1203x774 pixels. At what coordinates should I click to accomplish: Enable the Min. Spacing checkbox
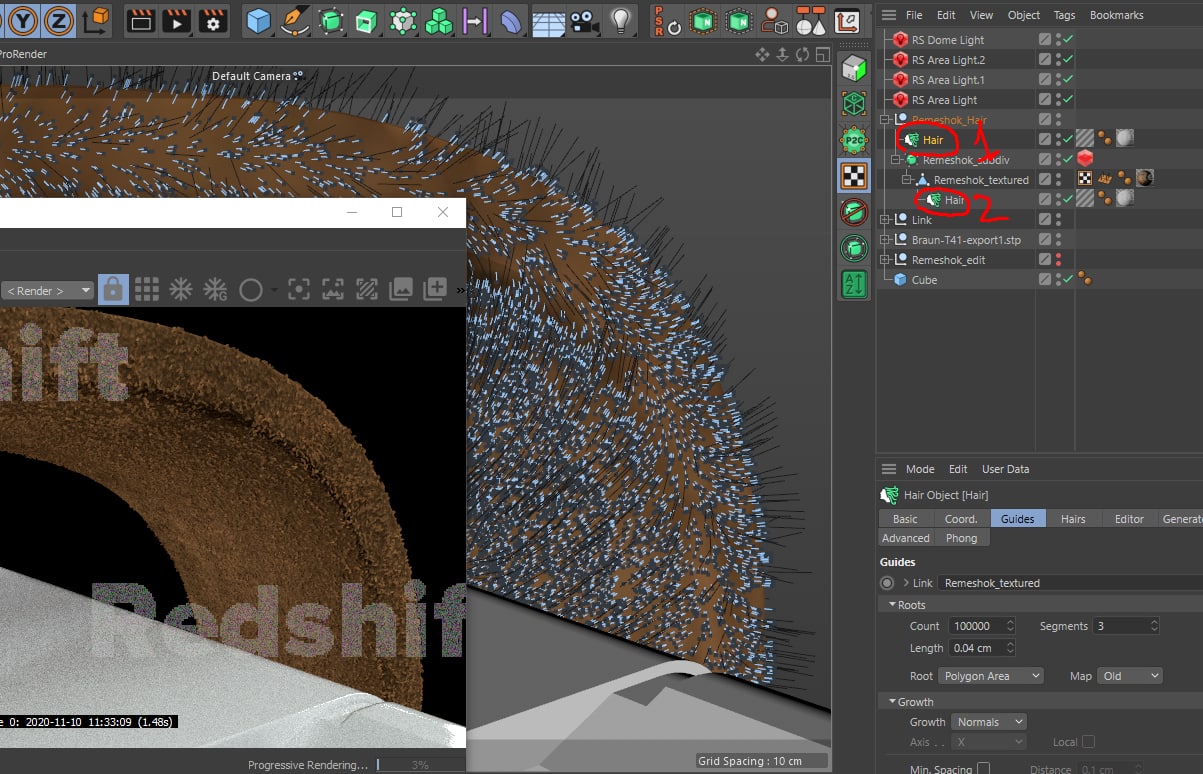tap(983, 769)
